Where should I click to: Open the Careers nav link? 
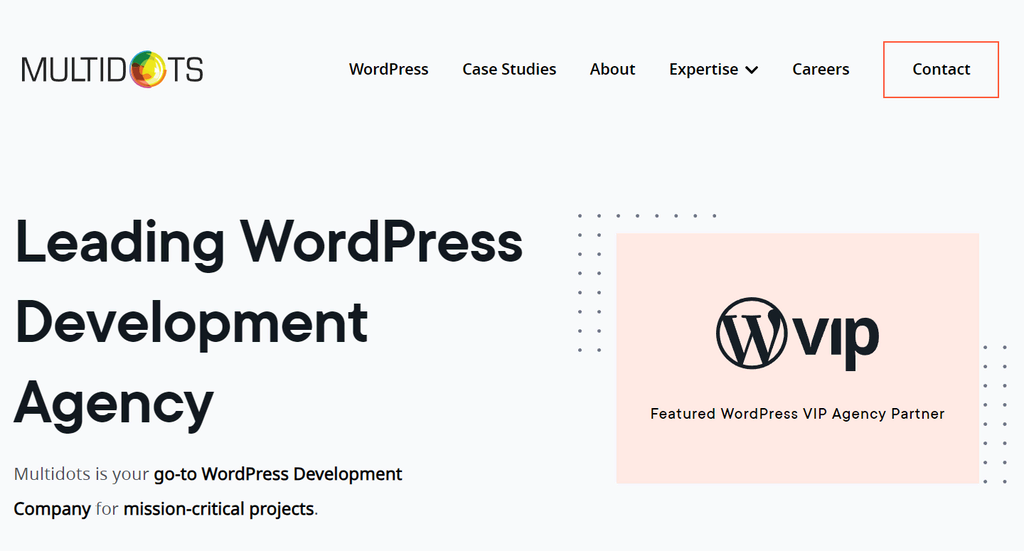pyautogui.click(x=821, y=69)
